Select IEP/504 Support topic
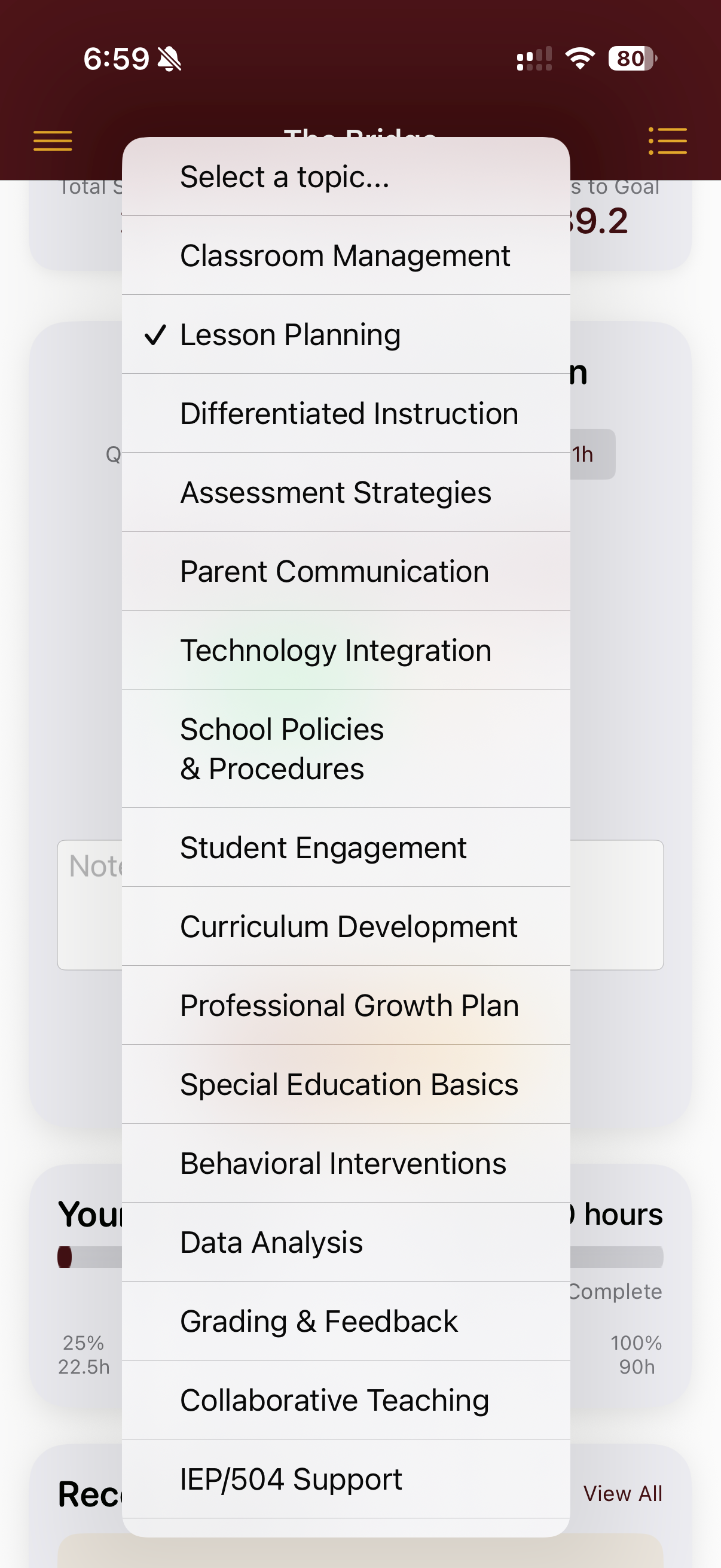Viewport: 721px width, 1568px height. click(x=291, y=1479)
